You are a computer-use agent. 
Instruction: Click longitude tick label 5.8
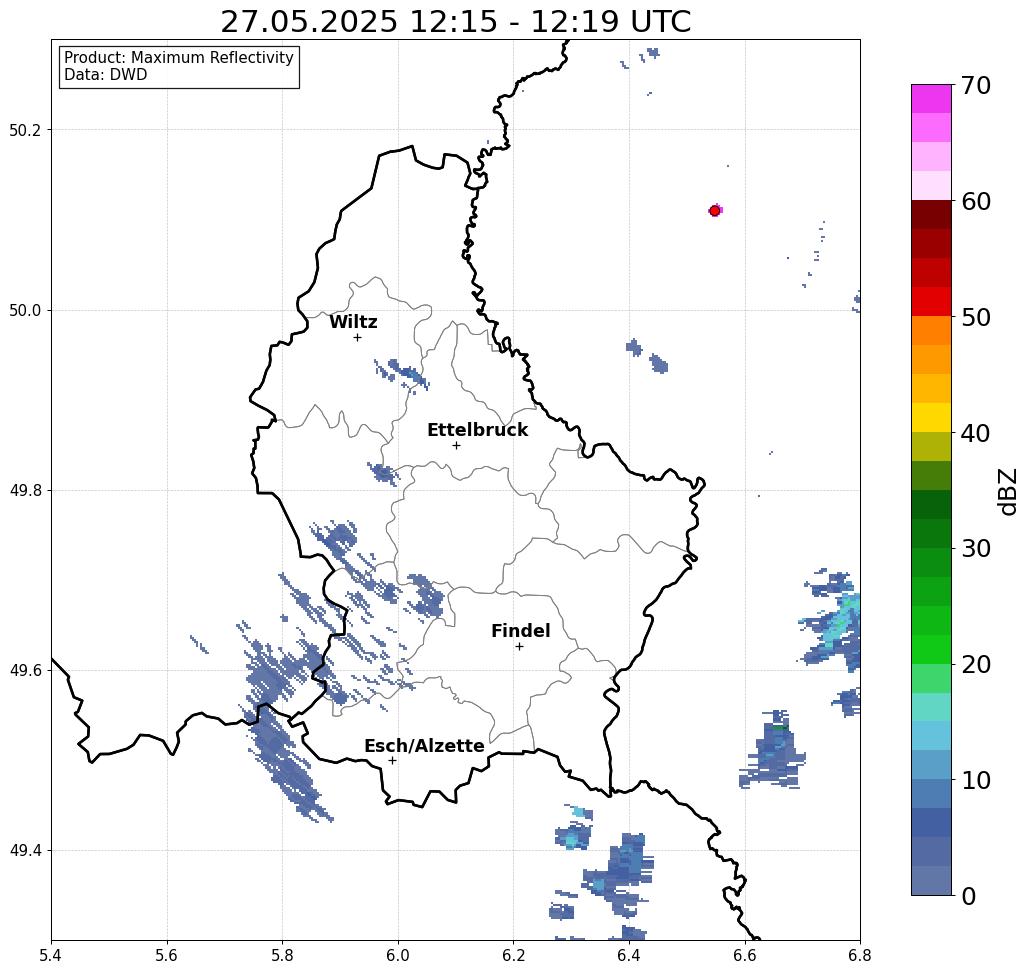tap(282, 955)
